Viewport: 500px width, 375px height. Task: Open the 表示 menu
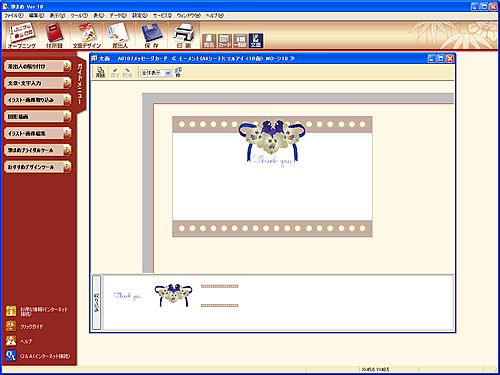57,15
